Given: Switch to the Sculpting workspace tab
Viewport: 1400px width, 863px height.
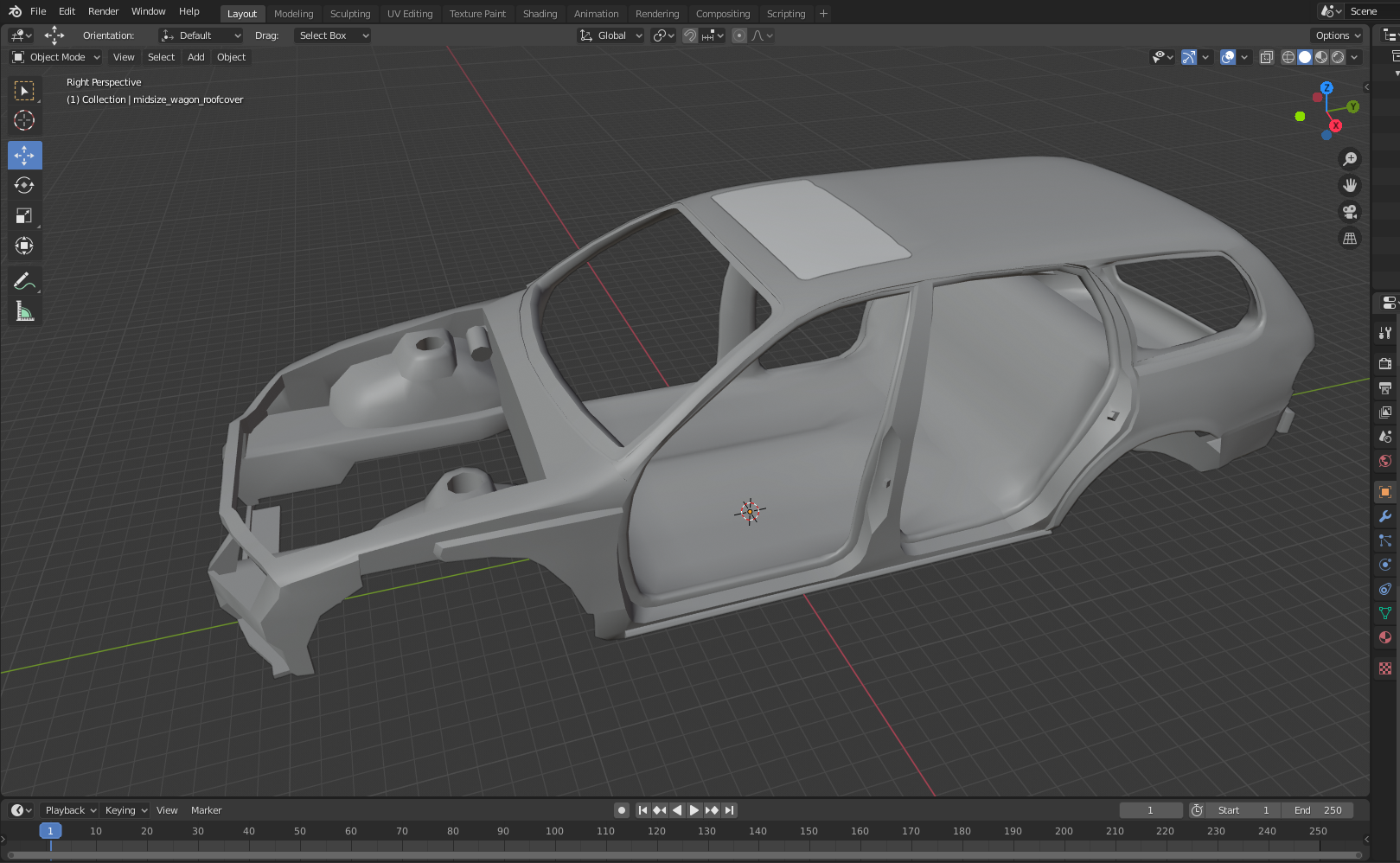Looking at the screenshot, I should [349, 14].
